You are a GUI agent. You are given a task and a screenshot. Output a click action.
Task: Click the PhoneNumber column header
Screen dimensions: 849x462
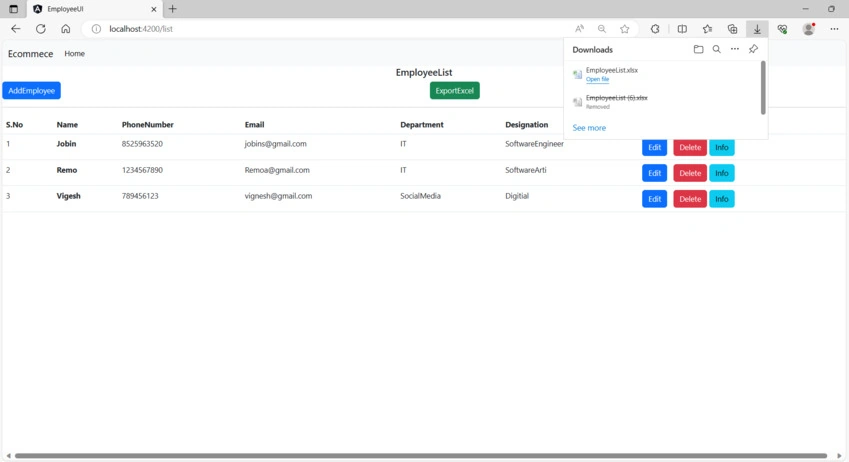tap(147, 125)
